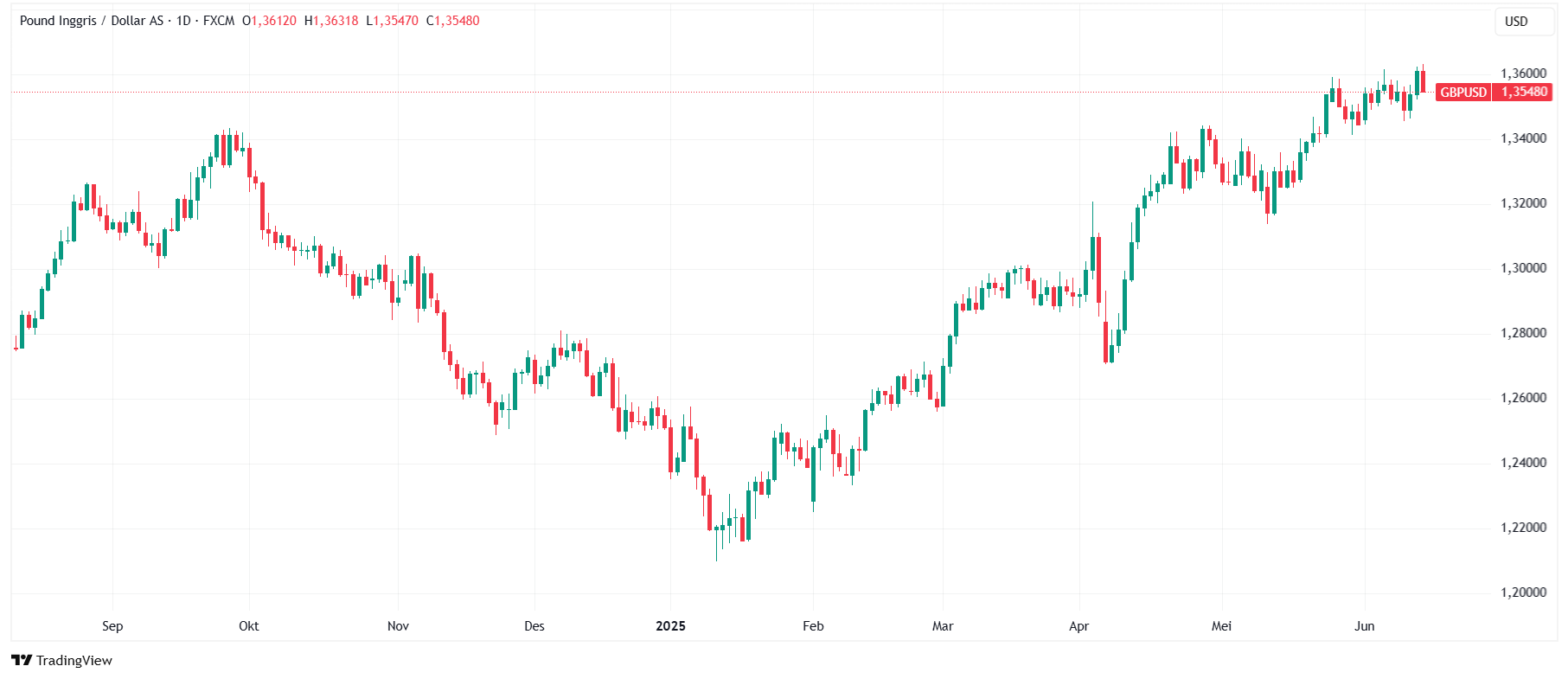Image resolution: width=1568 pixels, height=679 pixels.
Task: Select the red 1,35480 current price badge
Action: (1523, 92)
